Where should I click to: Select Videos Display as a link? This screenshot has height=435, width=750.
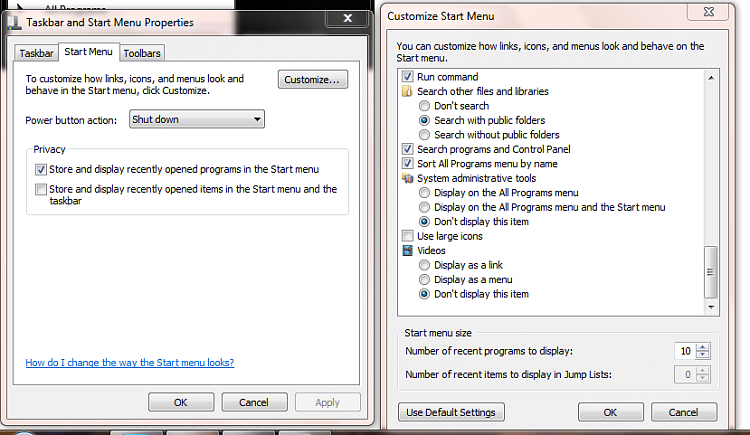424,265
